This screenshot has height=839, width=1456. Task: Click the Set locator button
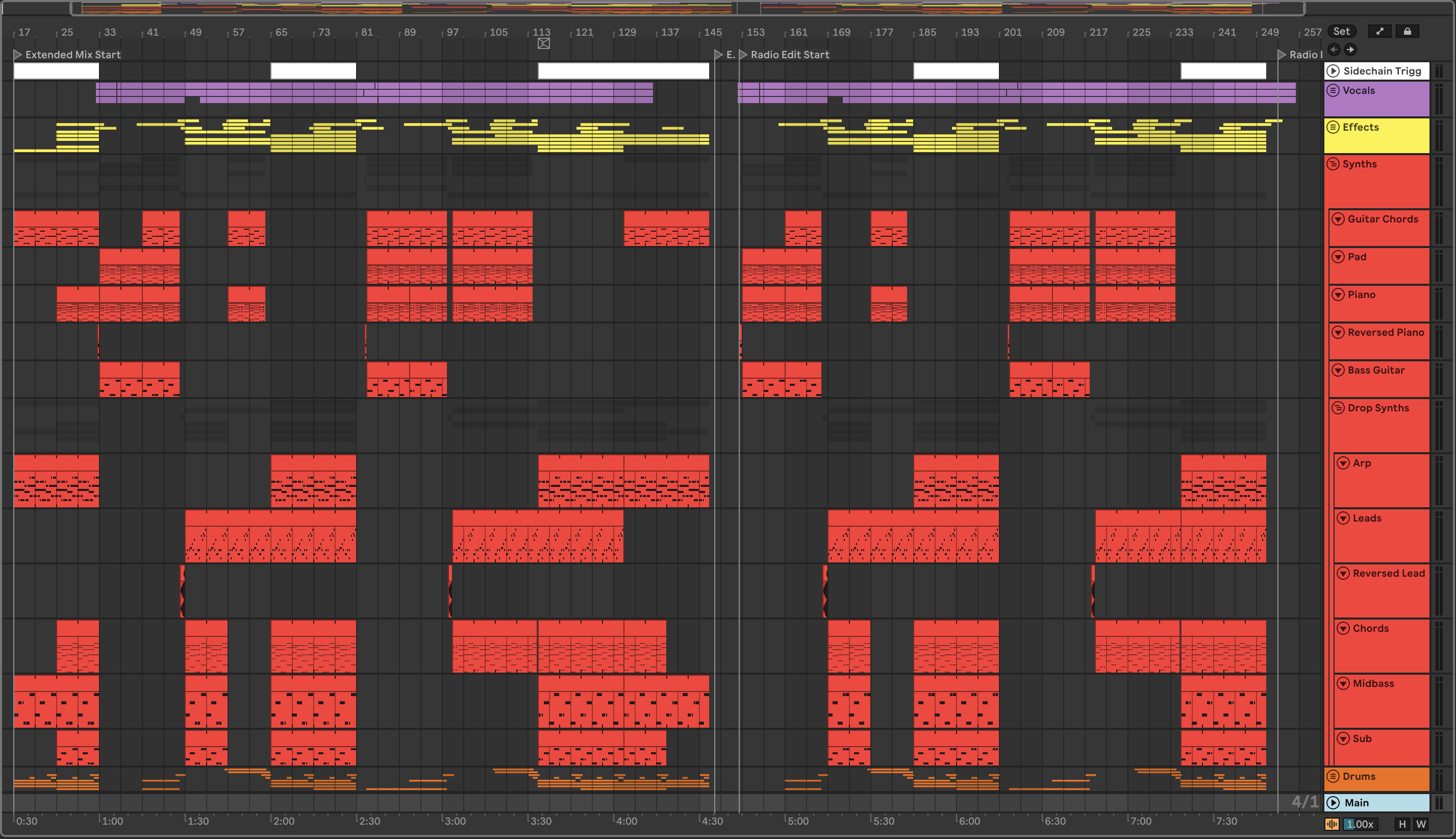(x=1341, y=32)
